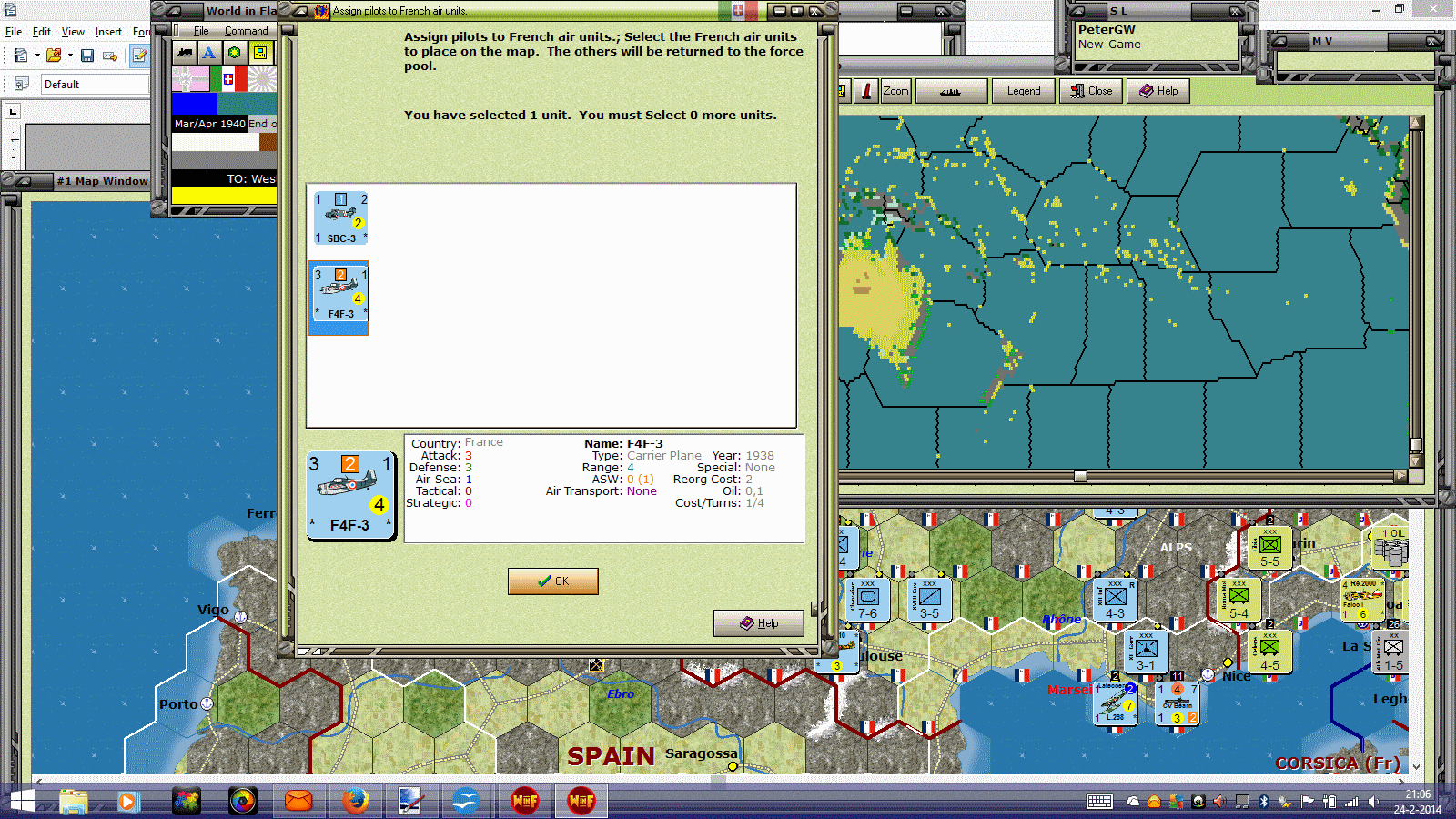Image resolution: width=1456 pixels, height=819 pixels.
Task: Click the yellow bar in the turn panel
Action: pos(224,196)
